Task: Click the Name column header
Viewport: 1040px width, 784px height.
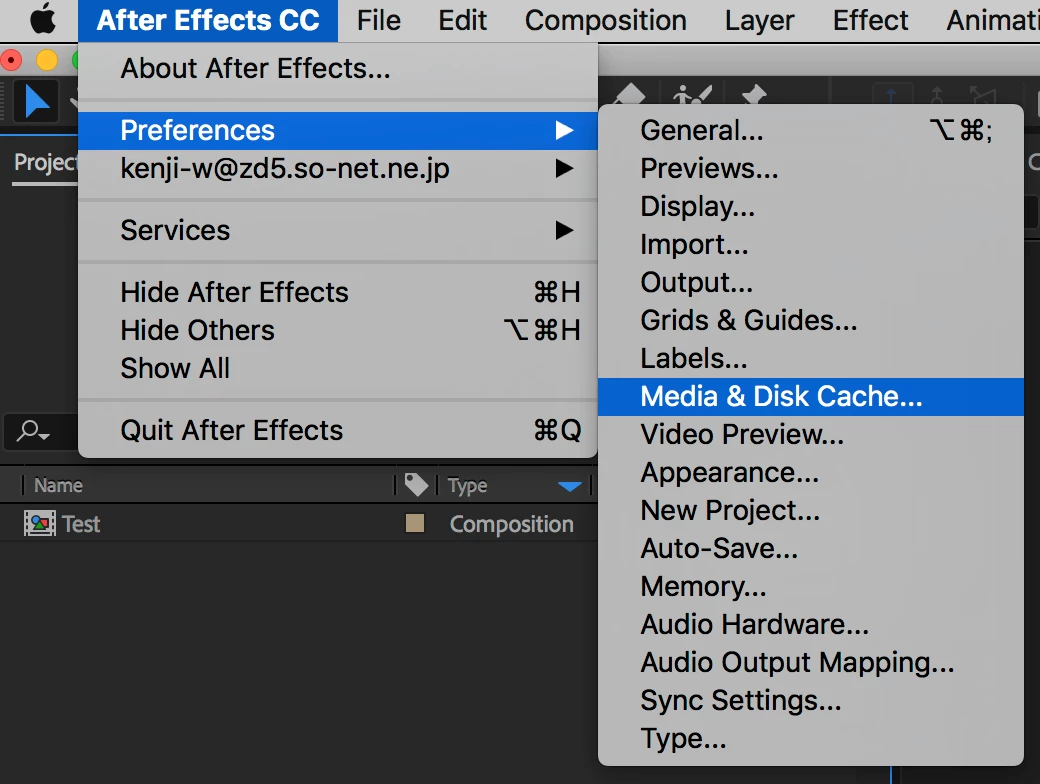Action: 58,486
